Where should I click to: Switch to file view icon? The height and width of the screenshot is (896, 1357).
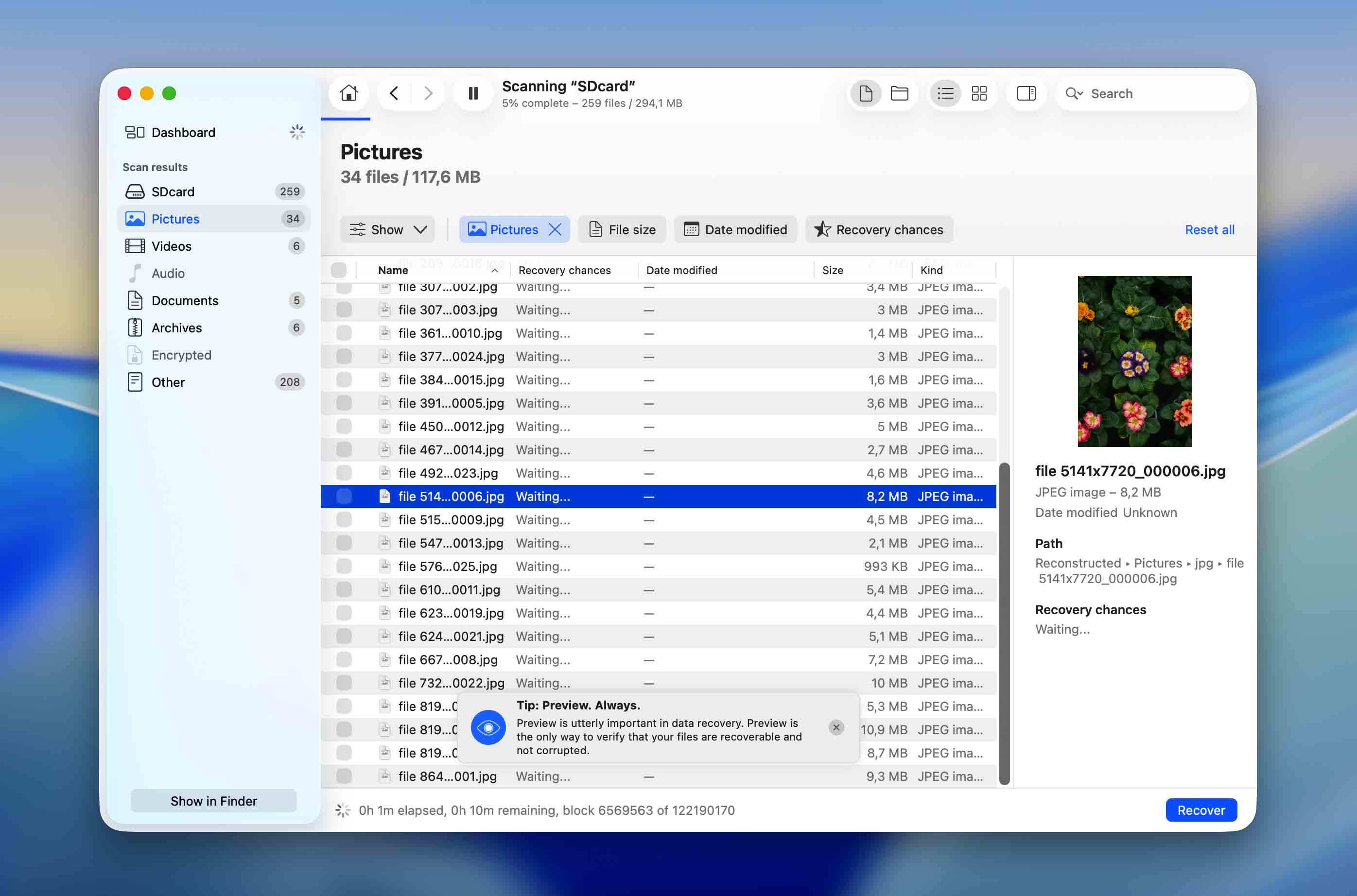coord(866,93)
